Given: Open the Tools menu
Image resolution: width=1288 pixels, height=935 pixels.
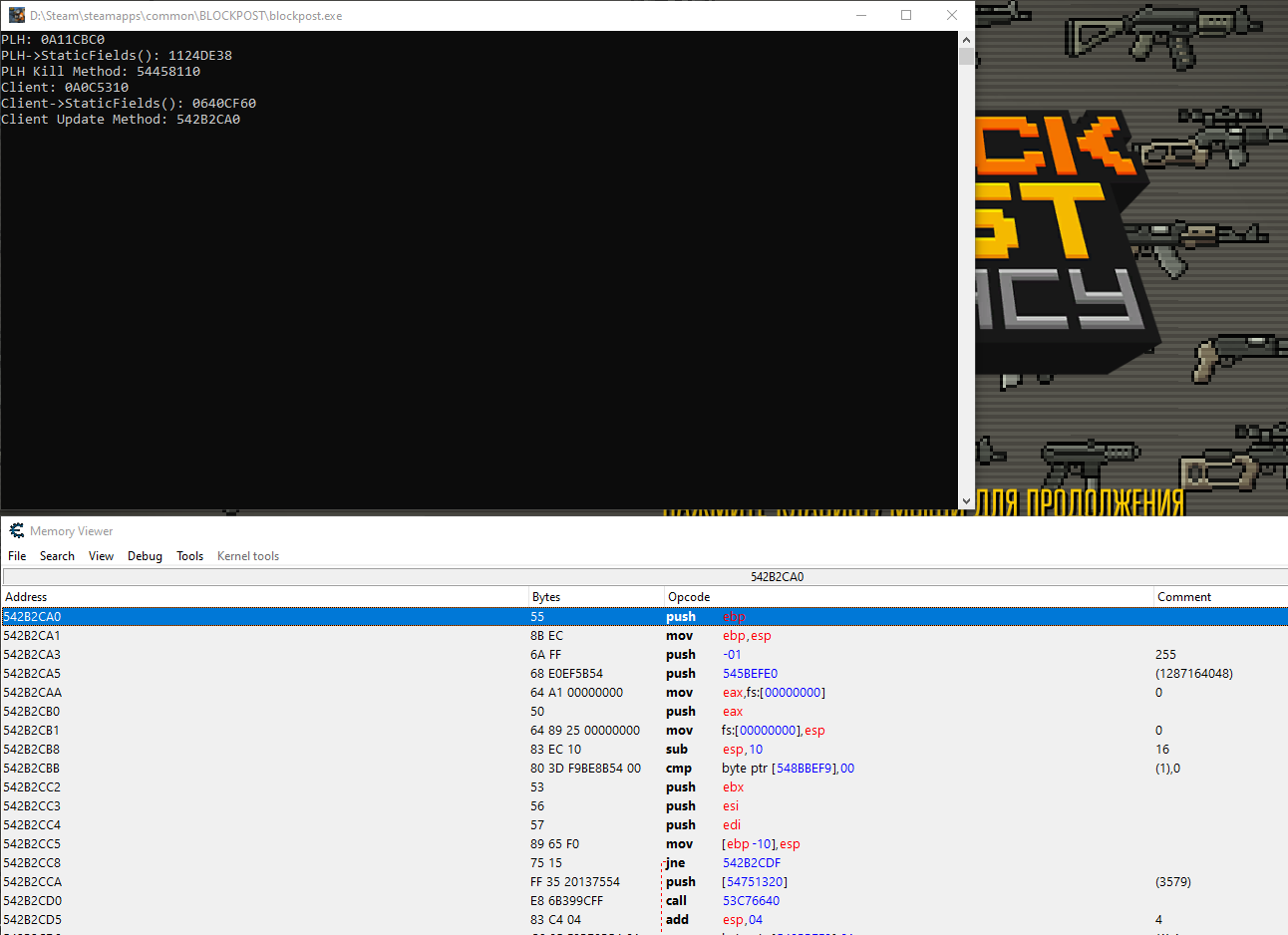Looking at the screenshot, I should click(x=189, y=556).
